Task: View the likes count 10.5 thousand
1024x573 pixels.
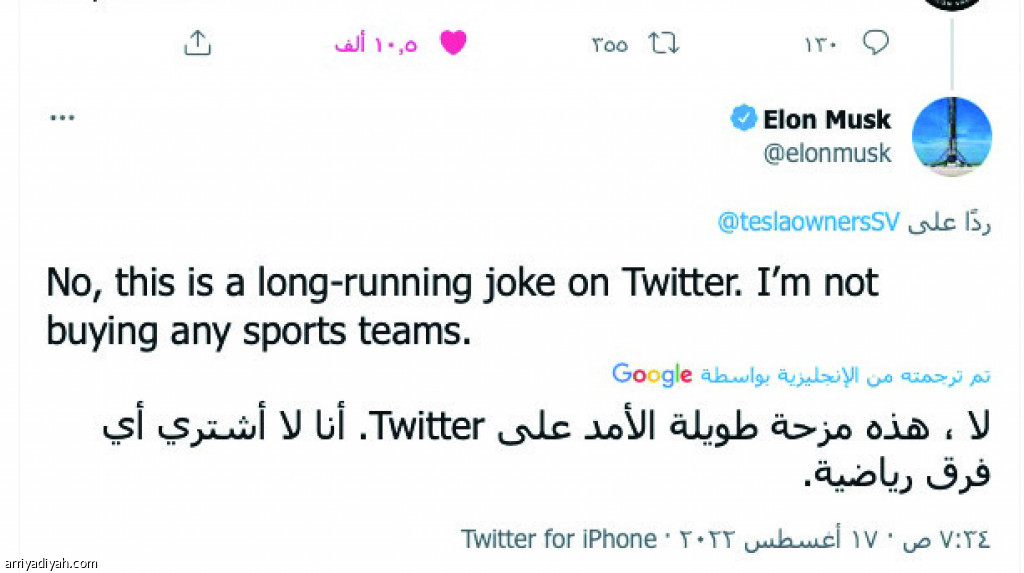Action: click(376, 44)
